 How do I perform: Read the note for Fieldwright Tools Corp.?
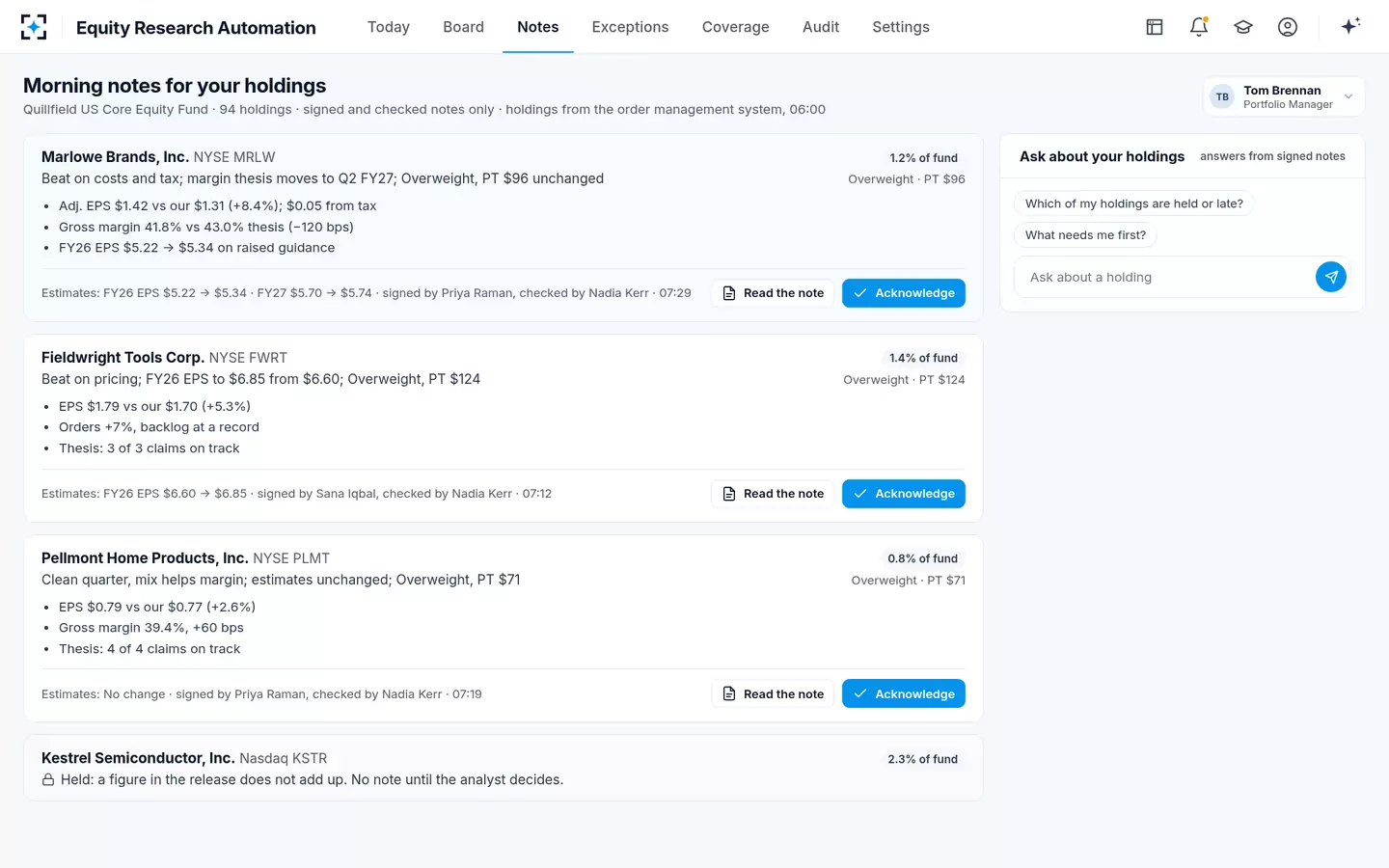(x=773, y=494)
